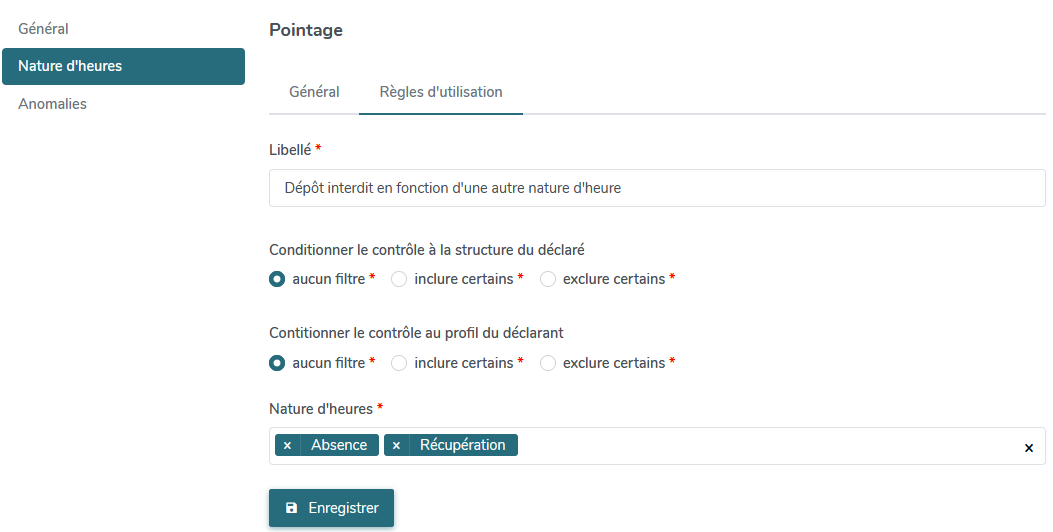The height and width of the screenshot is (532, 1053).
Task: Click the floppy disk icon on Enregistrer
Action: point(291,508)
